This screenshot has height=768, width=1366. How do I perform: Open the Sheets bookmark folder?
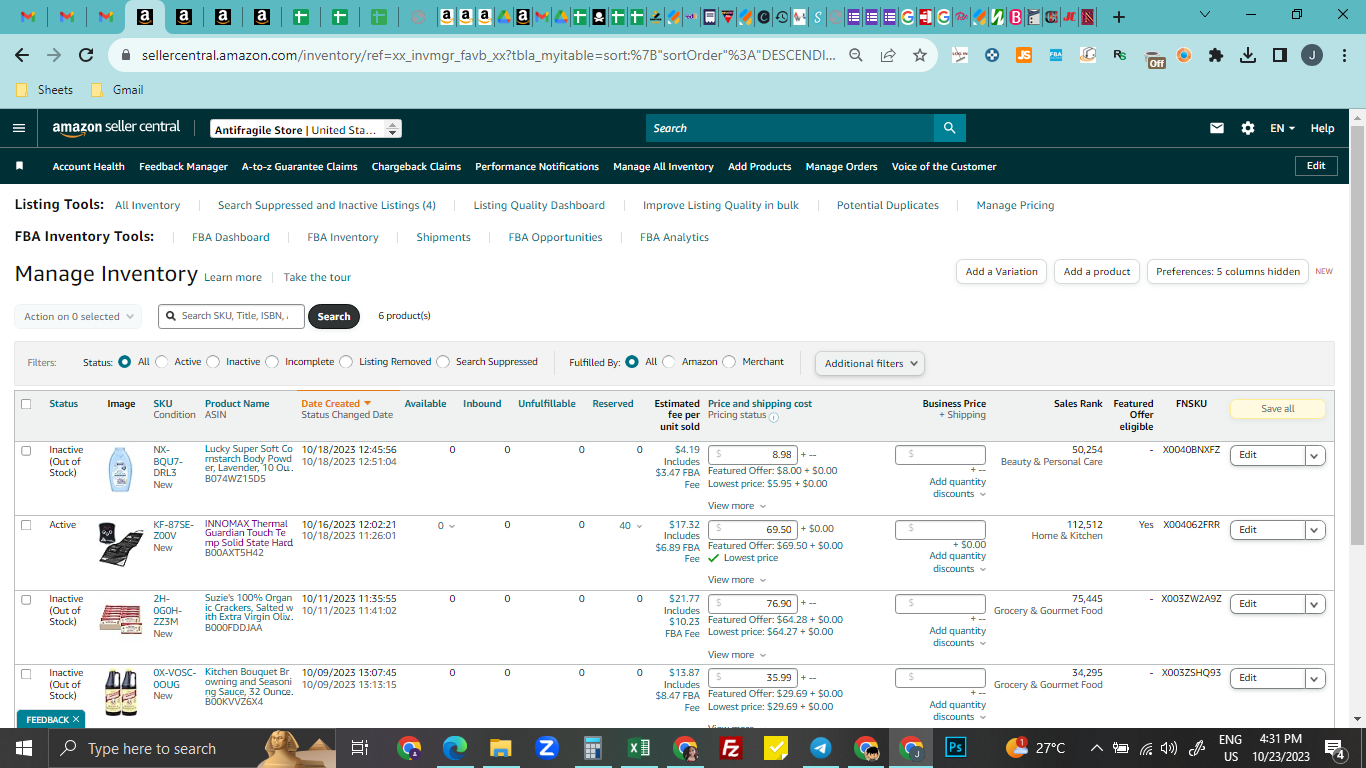pyautogui.click(x=45, y=89)
